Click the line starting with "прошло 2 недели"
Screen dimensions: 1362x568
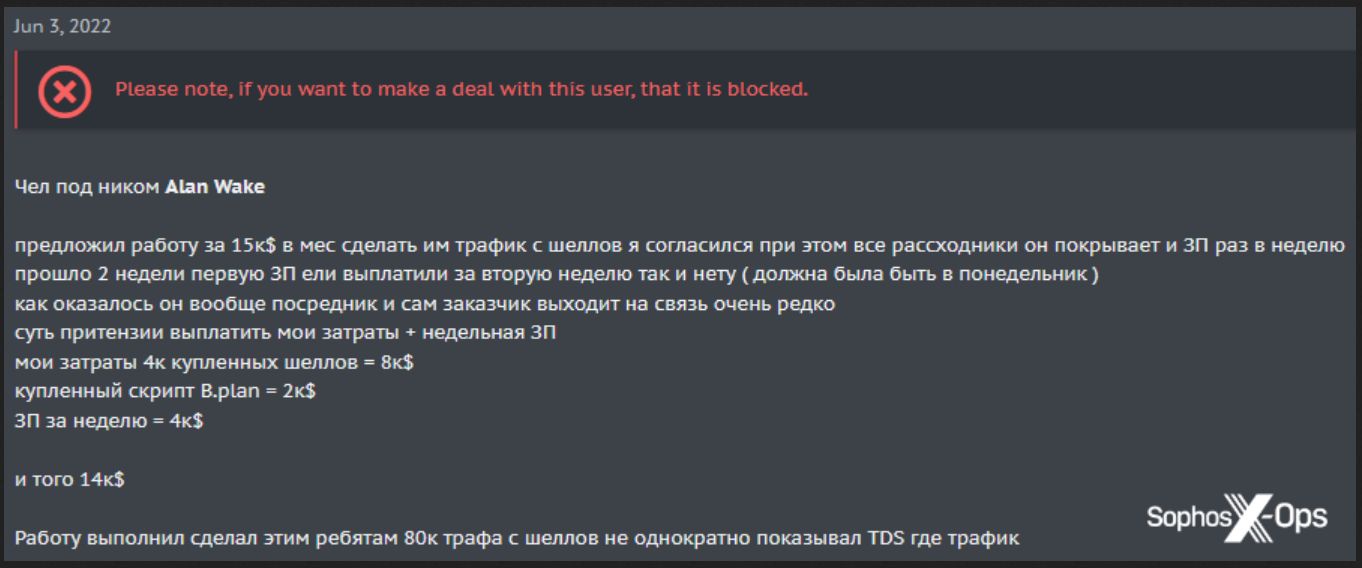click(x=558, y=275)
